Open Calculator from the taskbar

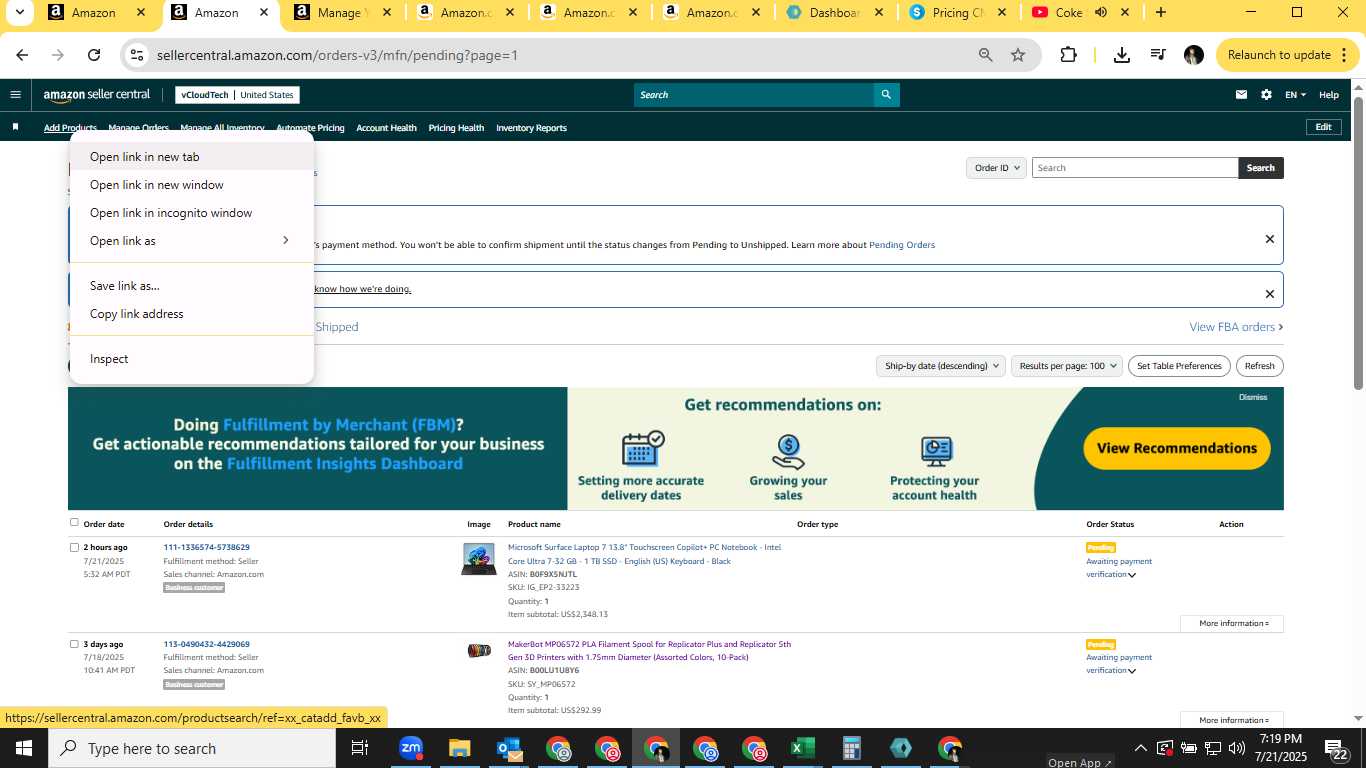852,748
